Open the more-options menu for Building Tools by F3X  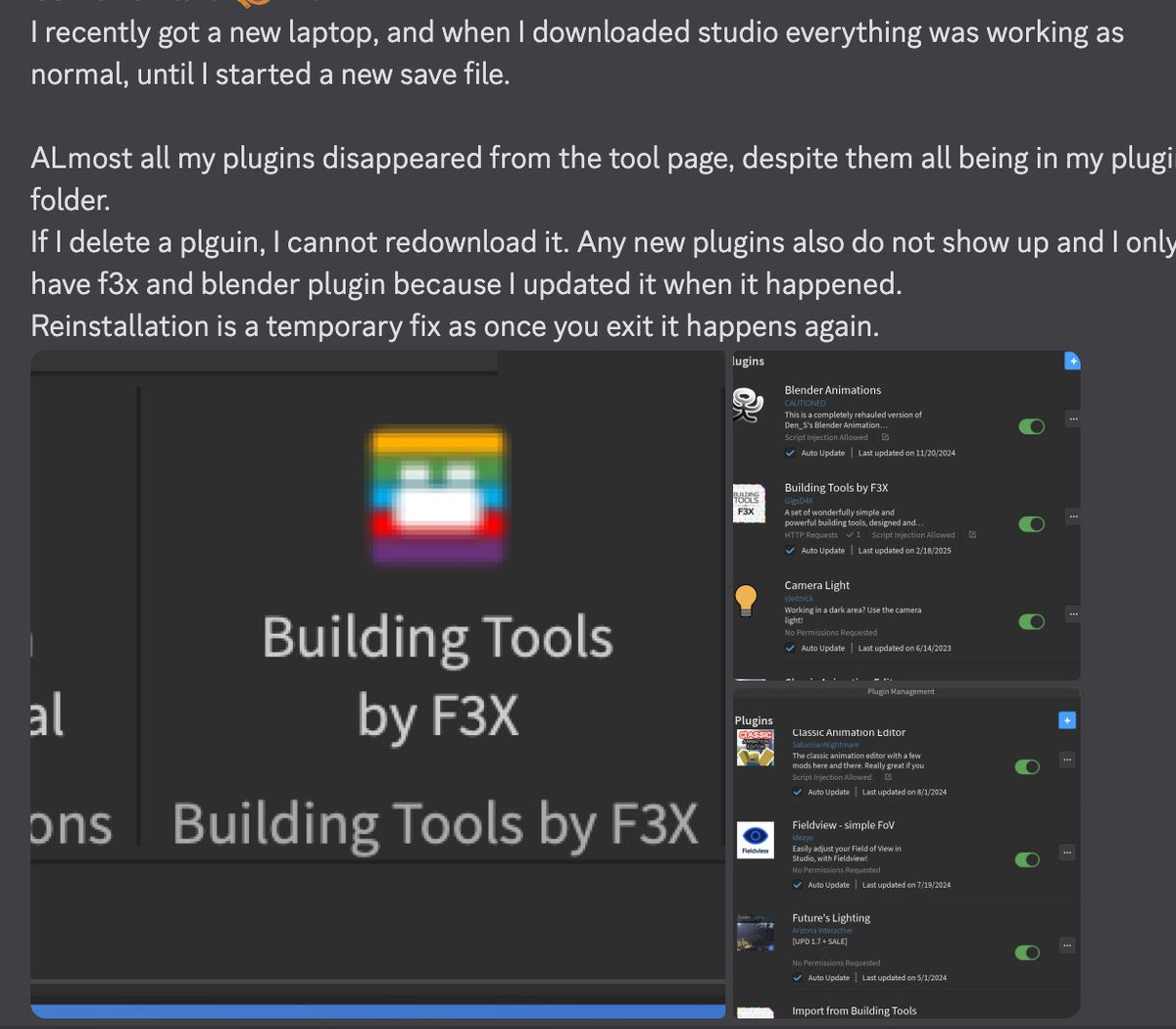point(1073,516)
